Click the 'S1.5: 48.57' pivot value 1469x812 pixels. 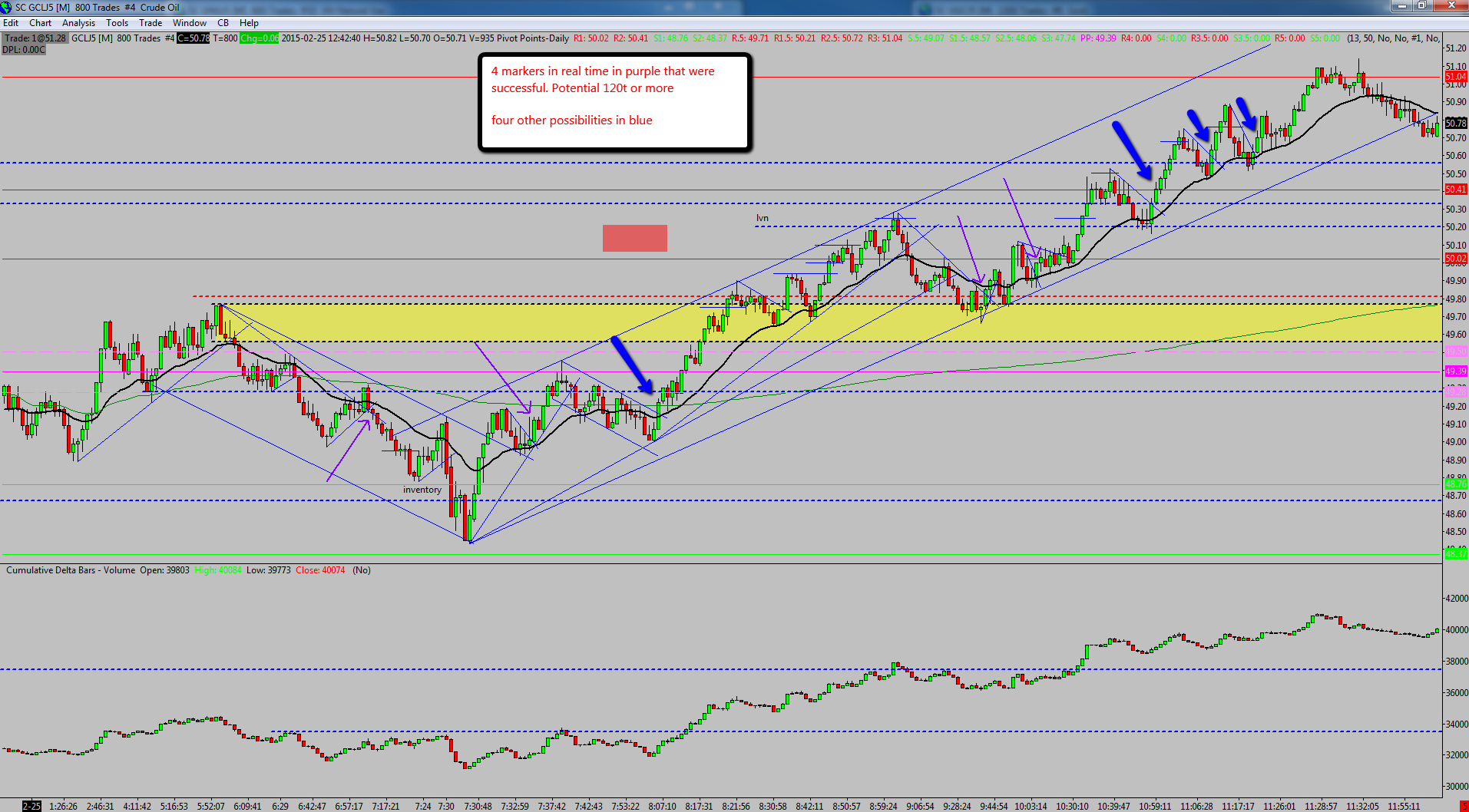tap(970, 38)
